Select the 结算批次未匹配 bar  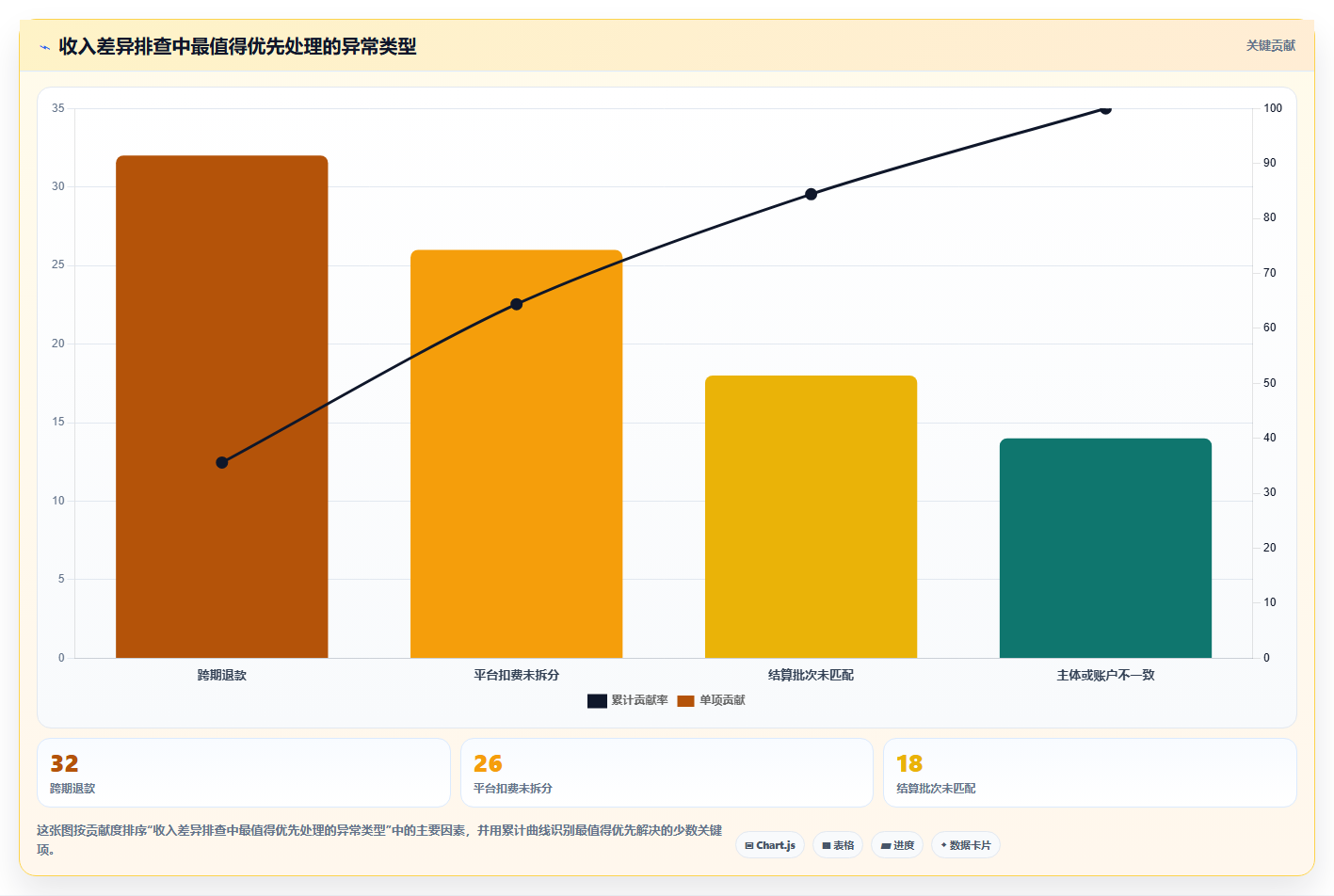tap(811, 517)
